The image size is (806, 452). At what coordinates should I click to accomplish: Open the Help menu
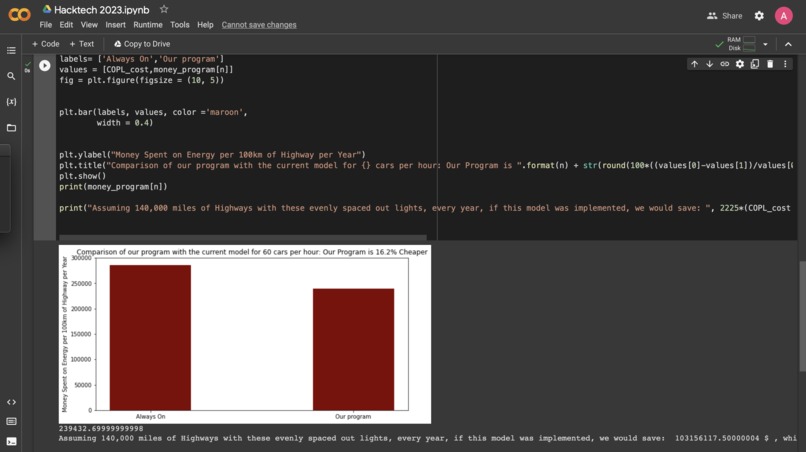pyautogui.click(x=205, y=25)
